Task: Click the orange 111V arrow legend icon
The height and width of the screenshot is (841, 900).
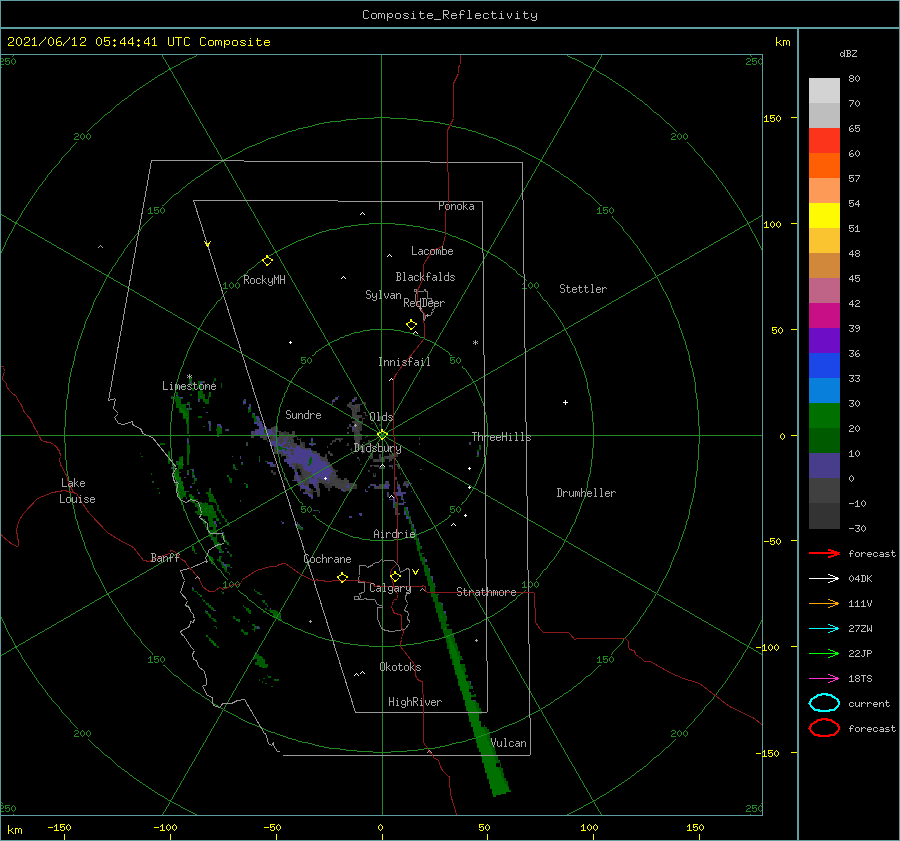Action: (x=824, y=603)
